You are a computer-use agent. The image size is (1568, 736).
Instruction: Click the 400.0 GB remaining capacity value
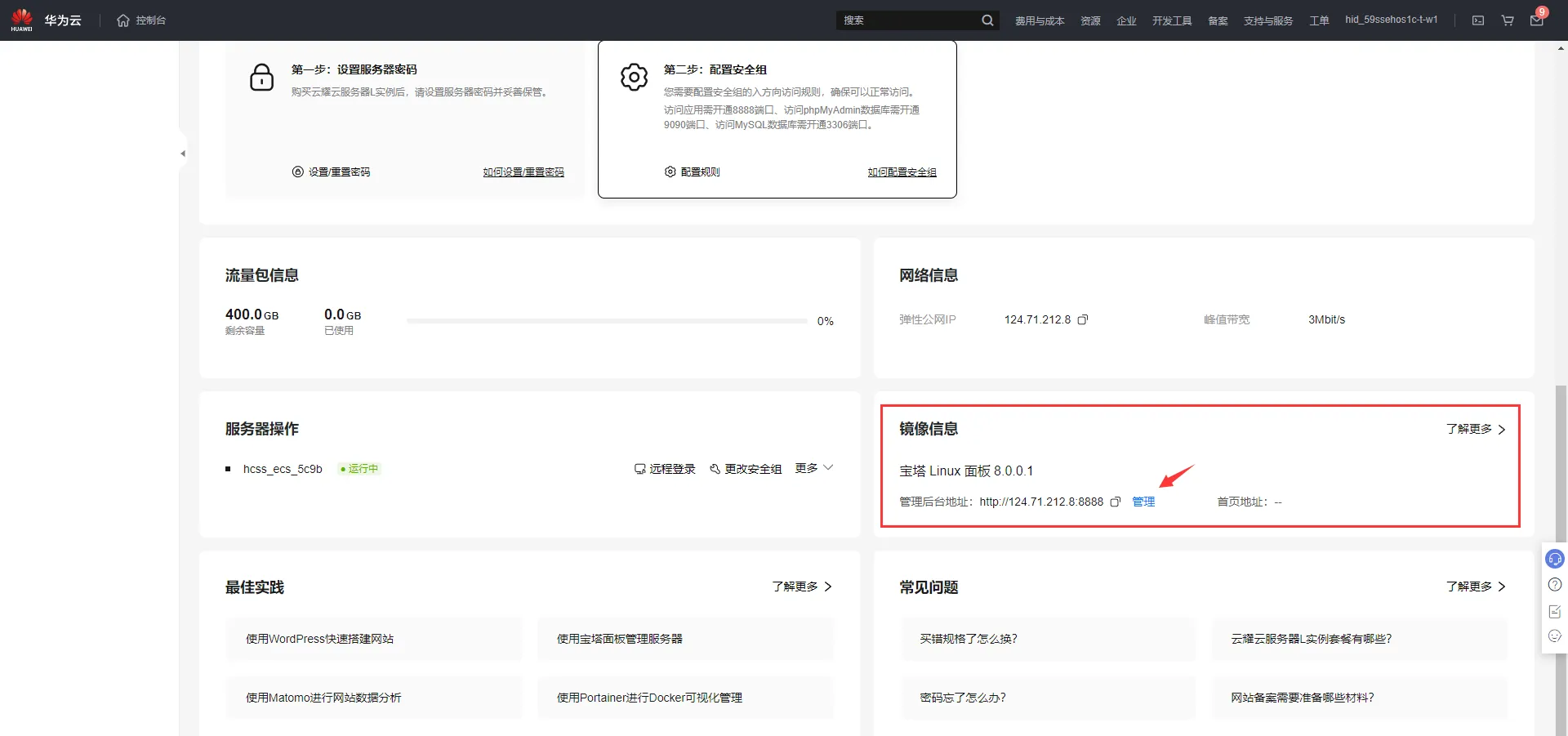(x=252, y=314)
